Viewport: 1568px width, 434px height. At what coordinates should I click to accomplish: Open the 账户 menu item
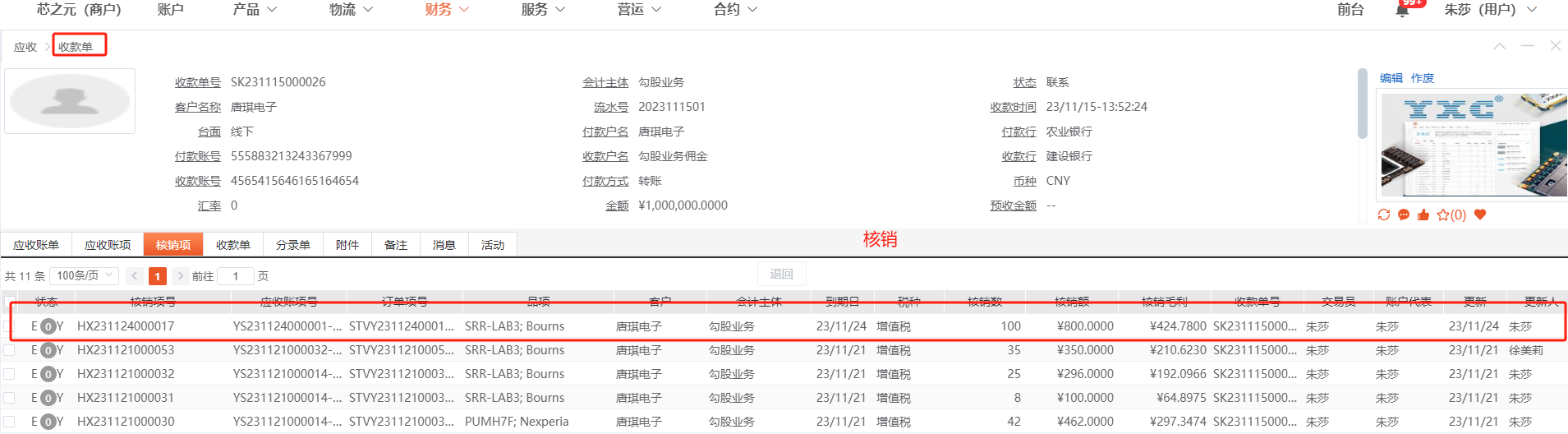click(170, 10)
